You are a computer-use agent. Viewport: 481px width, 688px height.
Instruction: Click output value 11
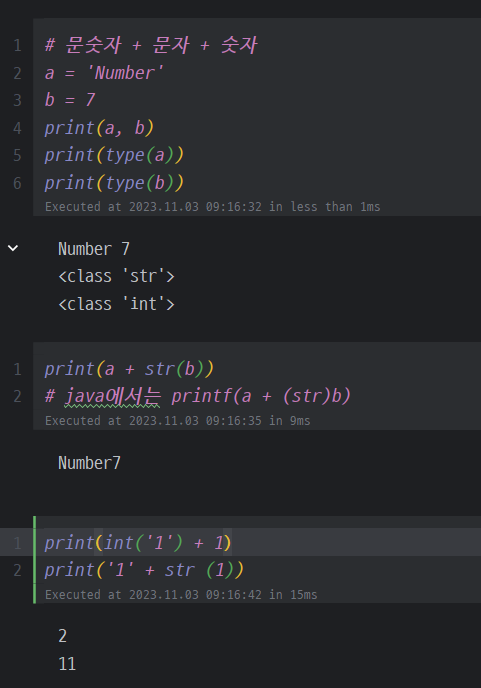67,664
